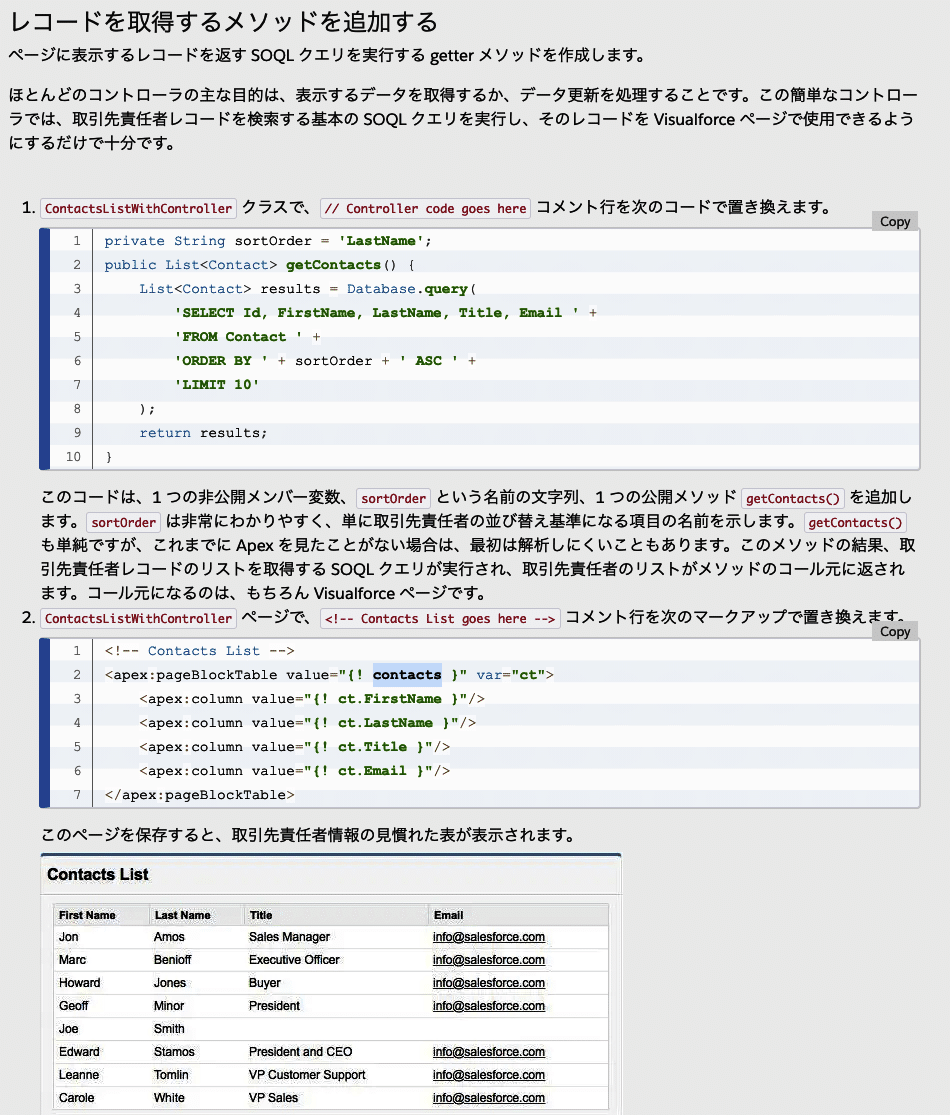950x1115 pixels.
Task: Click the Smith last name cell
Action: (x=169, y=1029)
